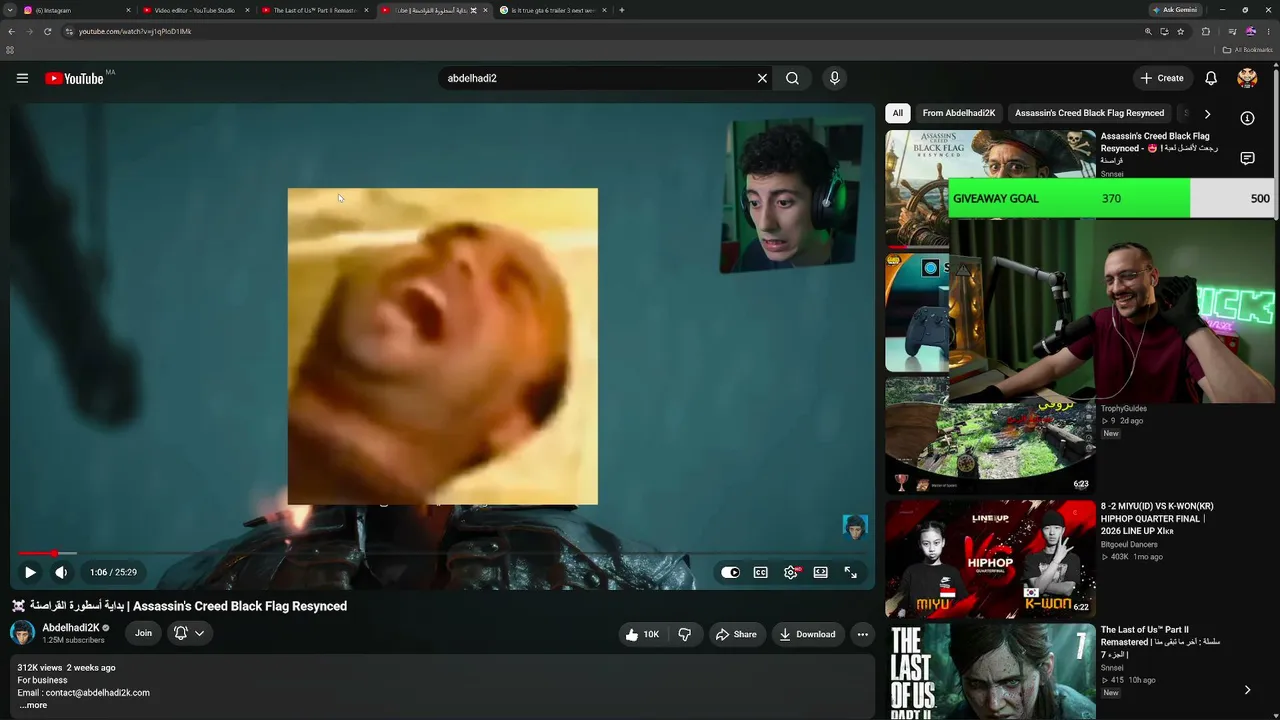Click the magnifier search button

coord(792,78)
